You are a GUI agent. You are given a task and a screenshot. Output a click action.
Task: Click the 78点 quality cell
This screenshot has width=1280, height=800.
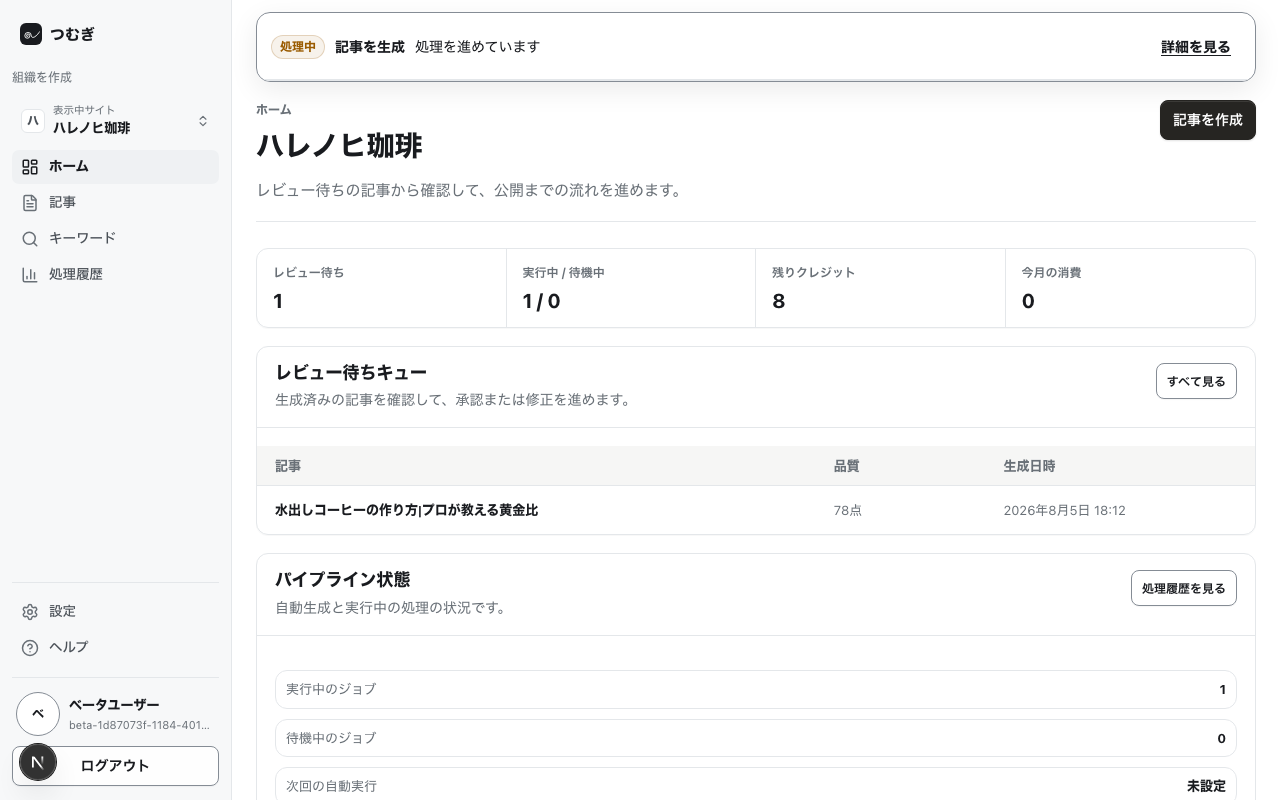[x=848, y=511]
